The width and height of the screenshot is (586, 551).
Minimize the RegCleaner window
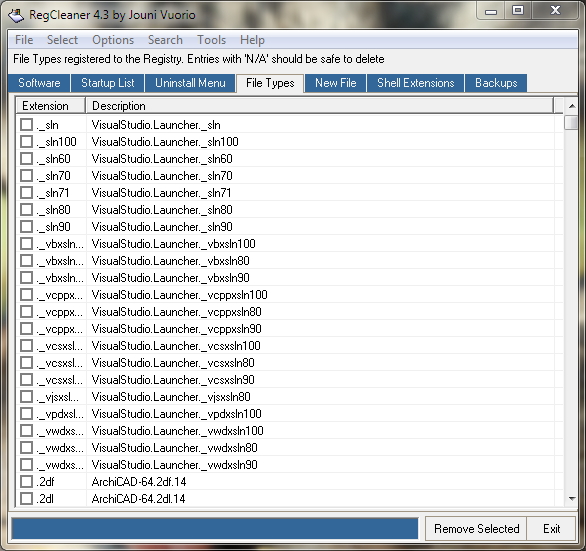click(x=491, y=11)
